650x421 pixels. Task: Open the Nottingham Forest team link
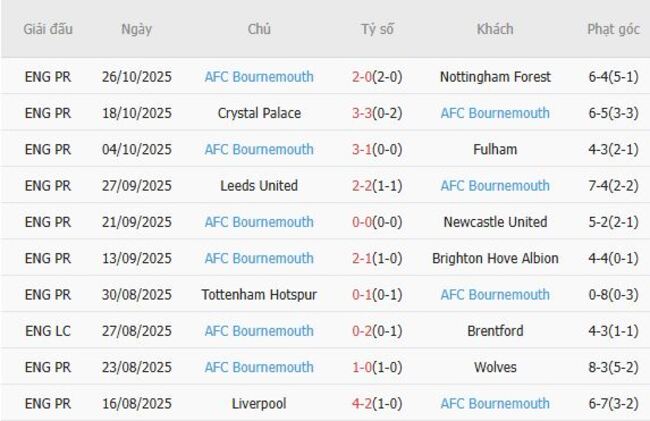click(x=495, y=77)
